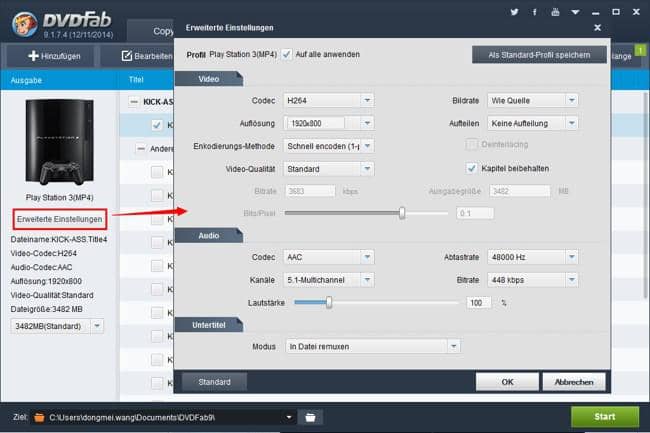Close the Erweiterte Einstellungen dialog
This screenshot has height=433, width=650.
[x=597, y=28]
